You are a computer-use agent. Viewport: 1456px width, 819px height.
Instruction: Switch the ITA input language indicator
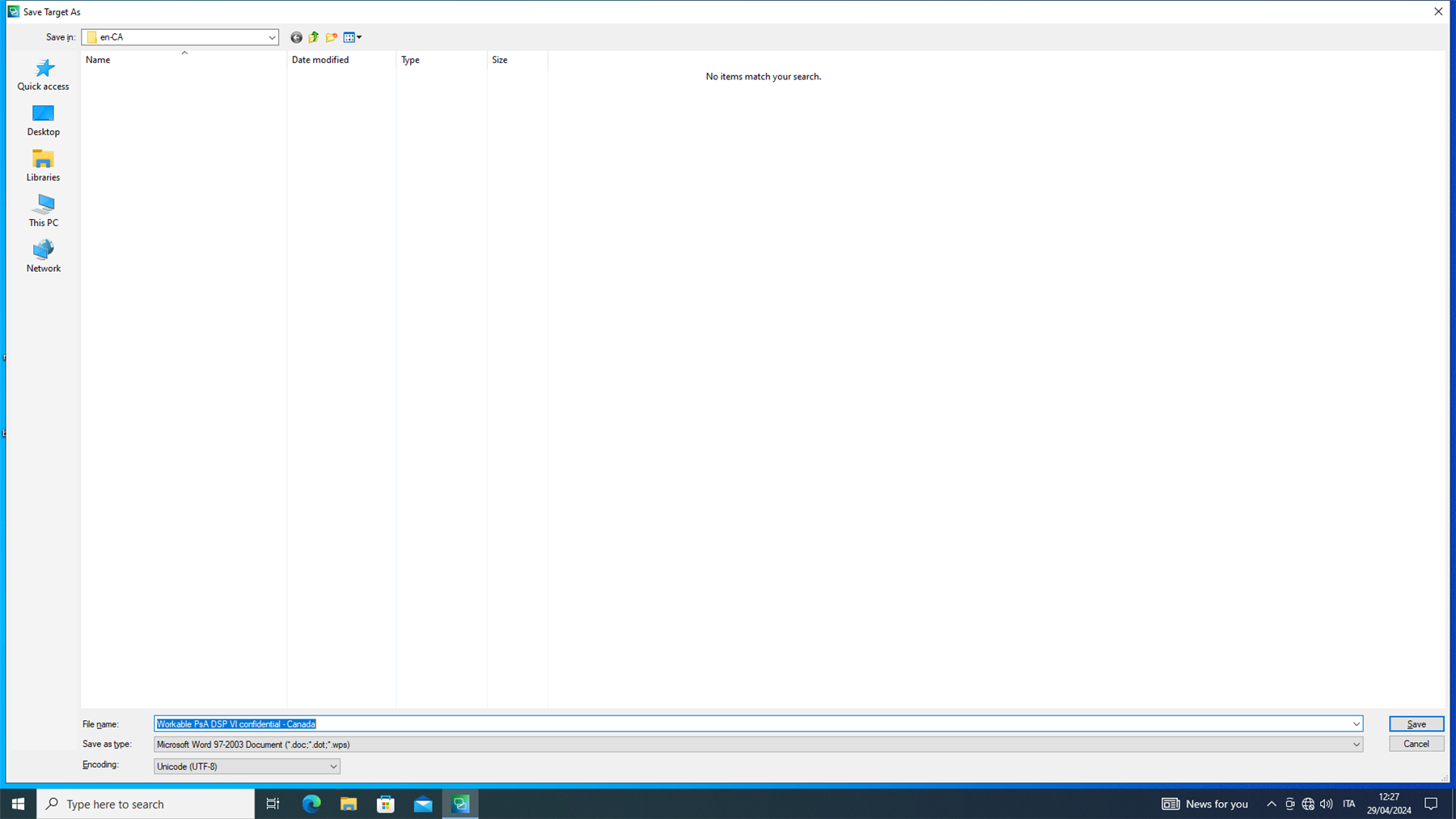pos(1348,804)
